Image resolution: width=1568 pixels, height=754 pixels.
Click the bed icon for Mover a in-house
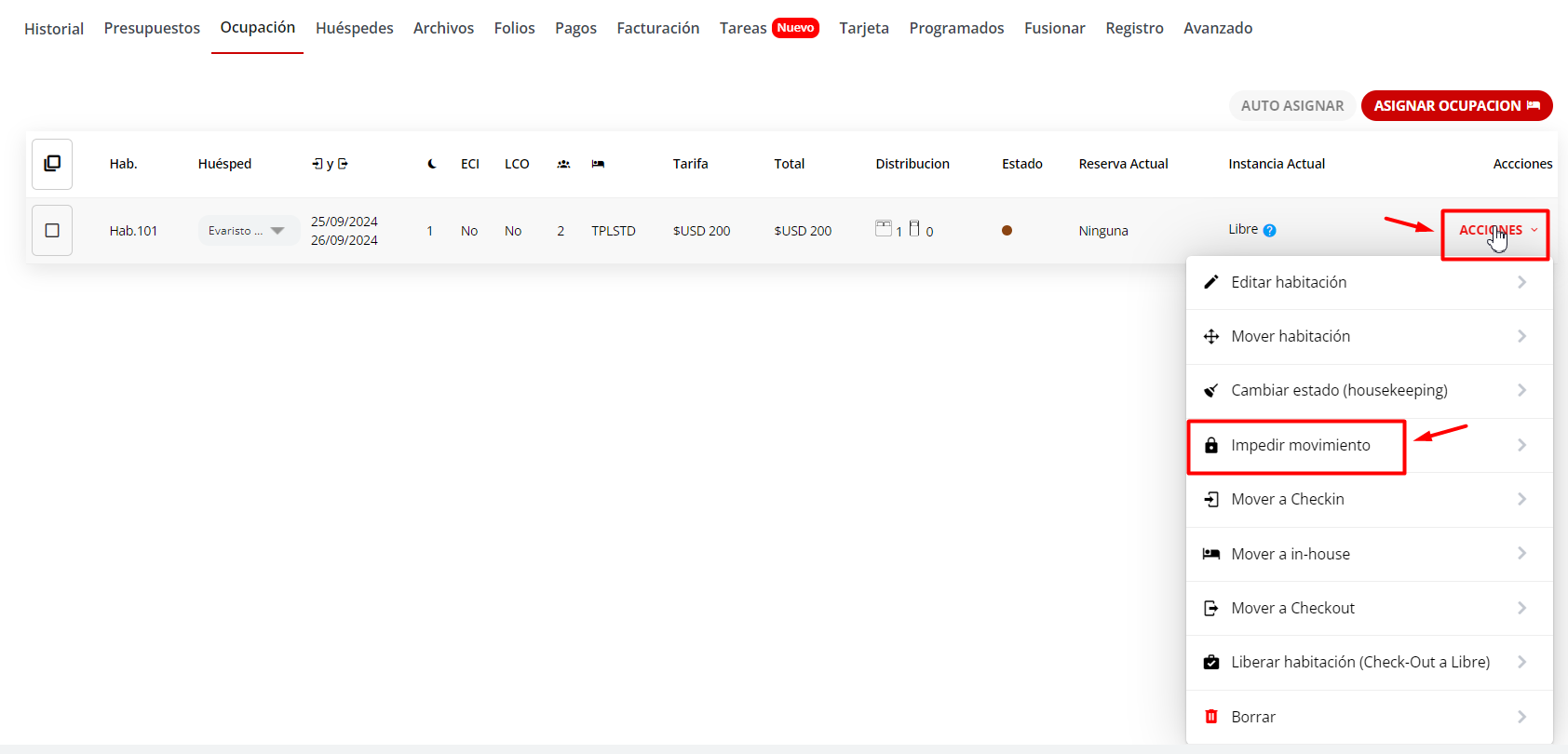[x=1211, y=554]
